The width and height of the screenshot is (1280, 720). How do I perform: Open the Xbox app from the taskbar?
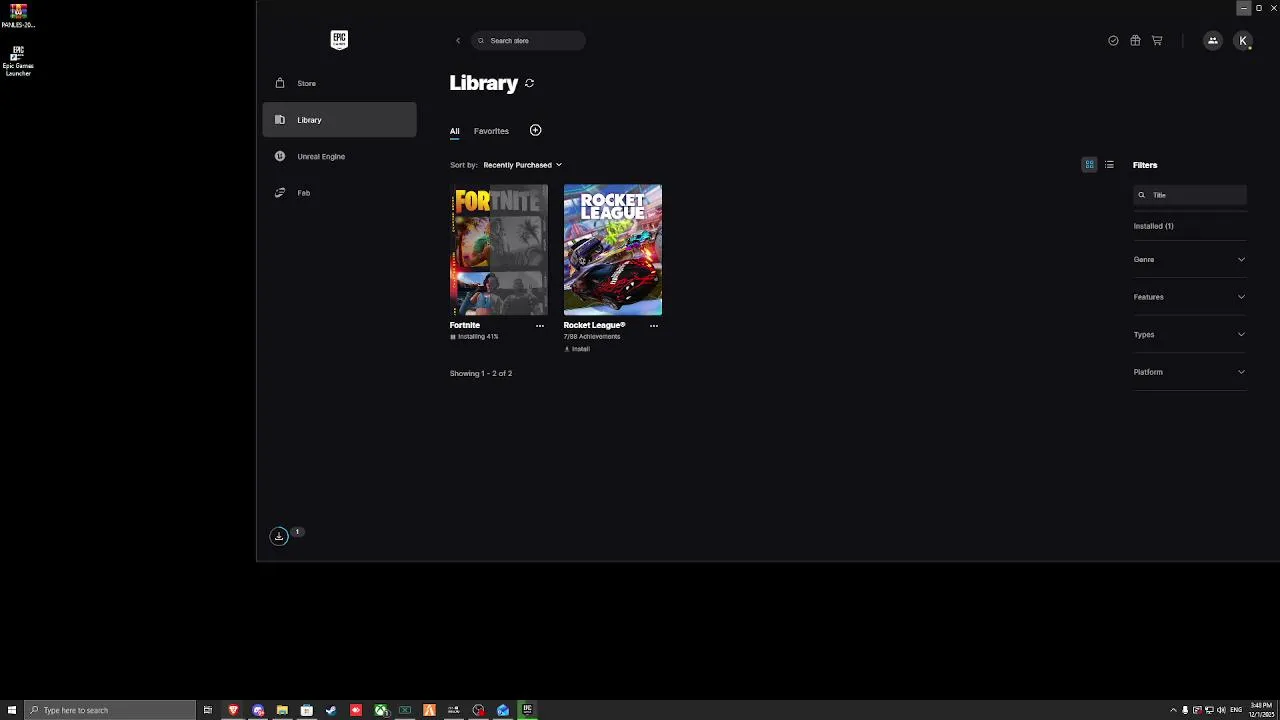tap(381, 710)
